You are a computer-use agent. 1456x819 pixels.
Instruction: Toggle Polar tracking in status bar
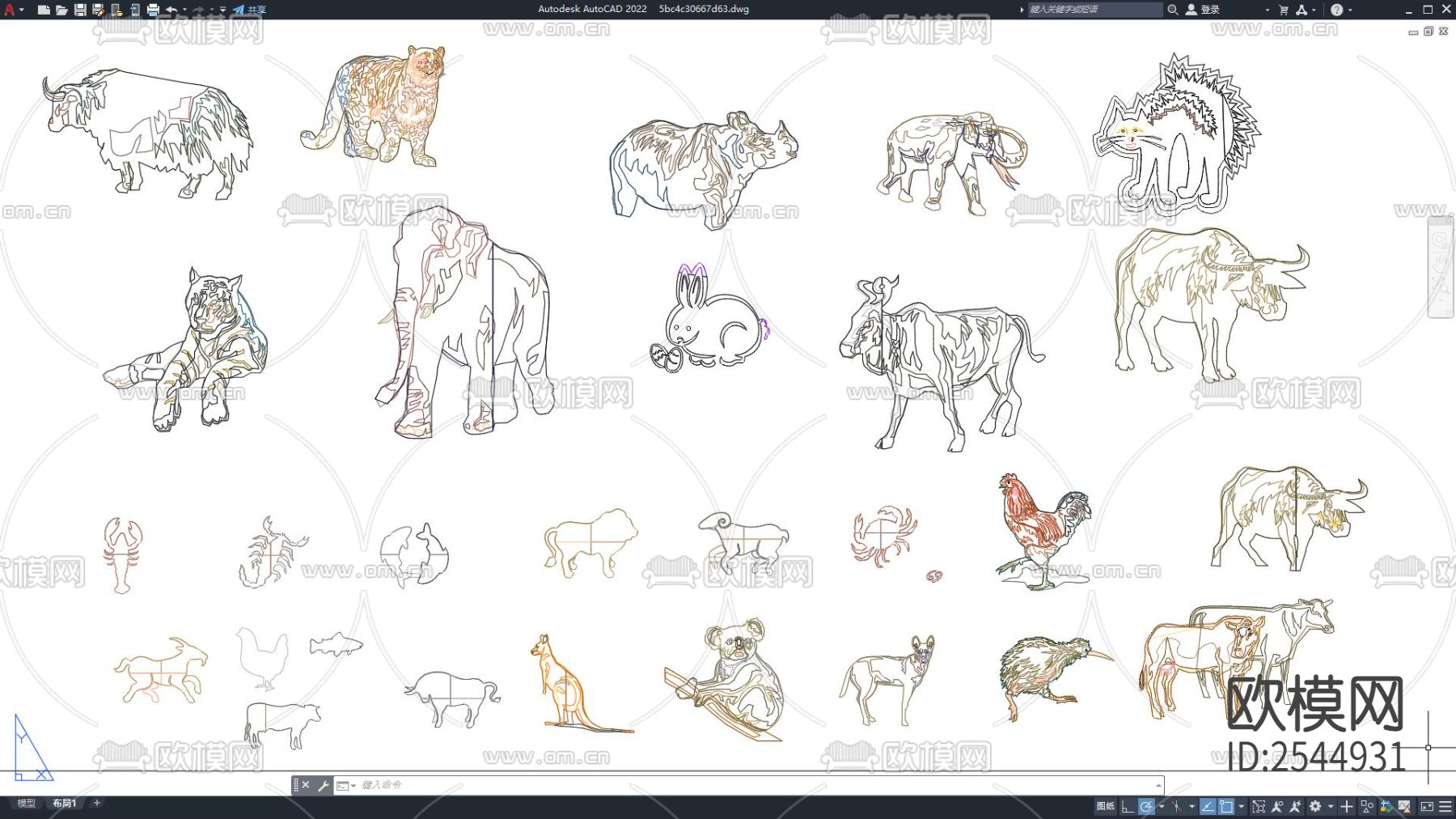coord(1146,806)
